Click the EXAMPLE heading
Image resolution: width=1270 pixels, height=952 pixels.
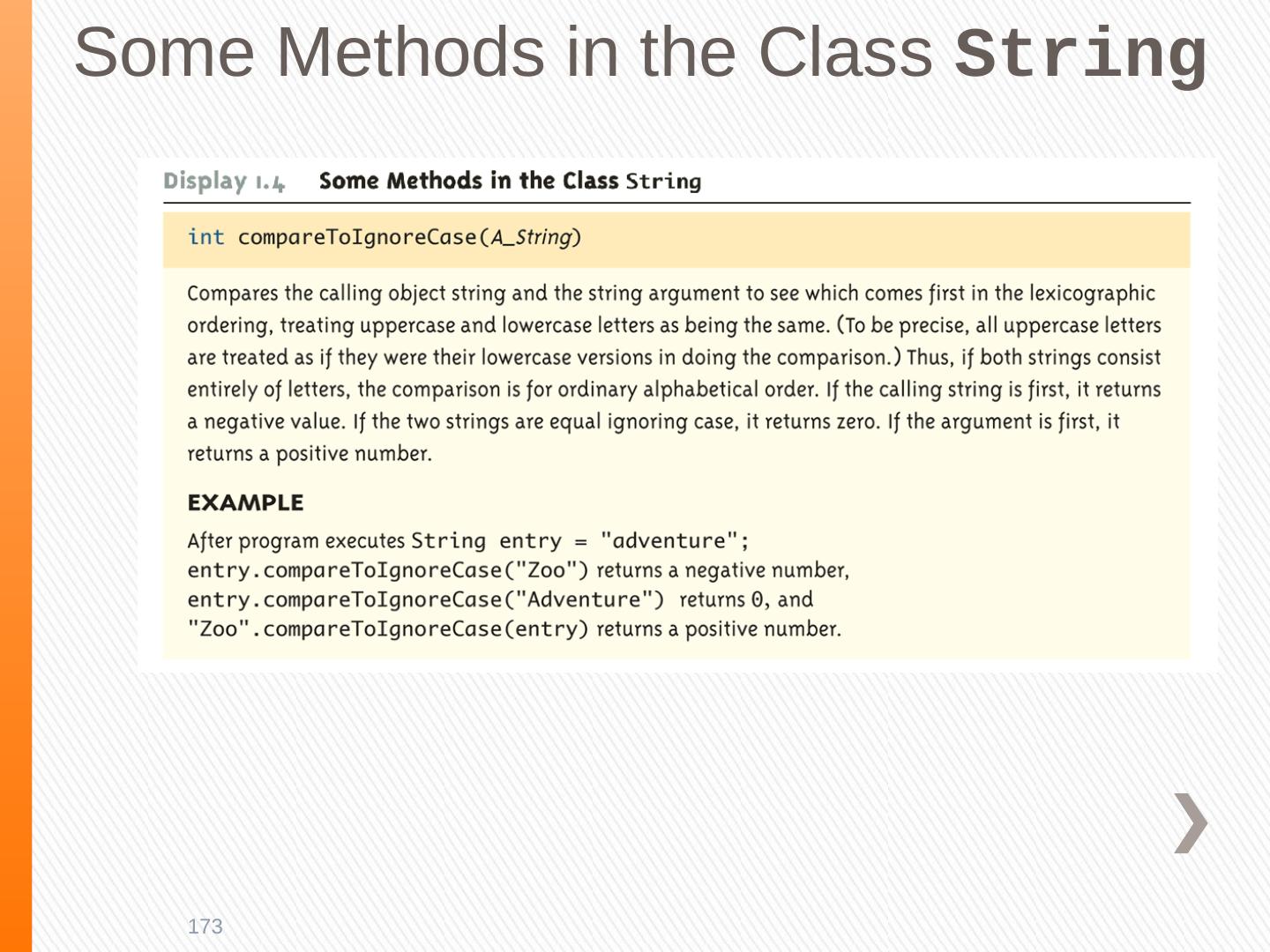tap(245, 502)
